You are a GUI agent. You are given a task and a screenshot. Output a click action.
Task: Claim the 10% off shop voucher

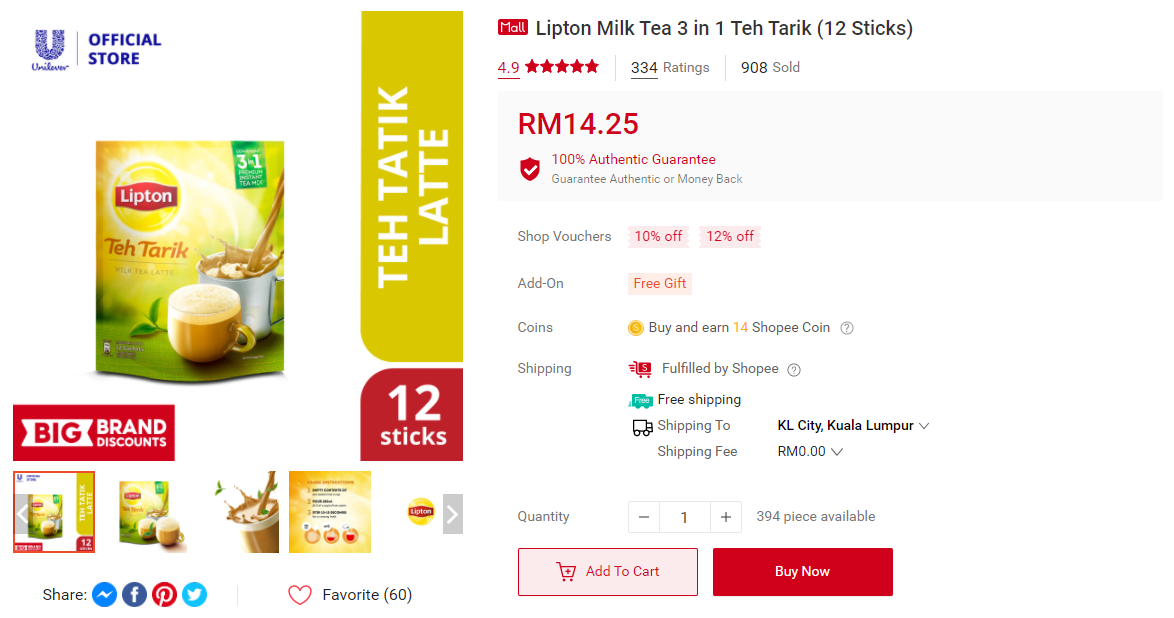658,237
